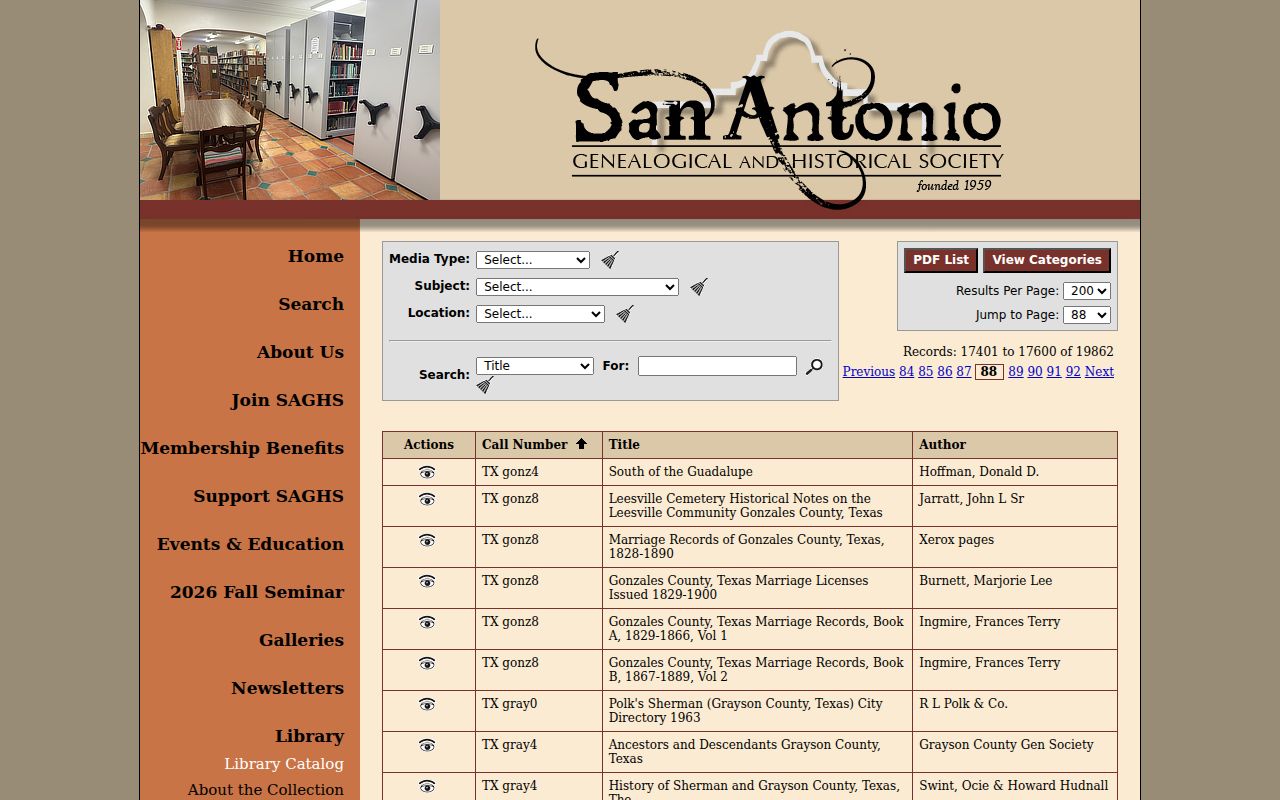
Task: Click the For search text field
Action: (717, 366)
